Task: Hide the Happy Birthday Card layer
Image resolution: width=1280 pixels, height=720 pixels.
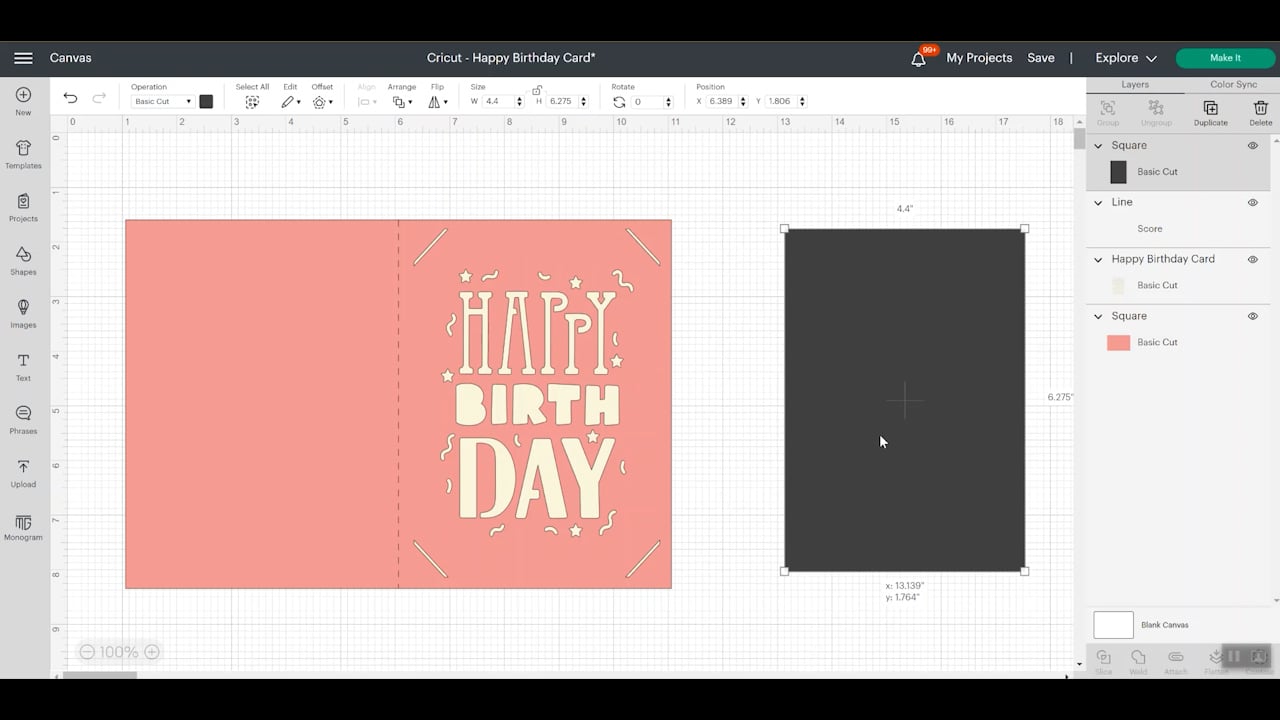Action: 1252,260
